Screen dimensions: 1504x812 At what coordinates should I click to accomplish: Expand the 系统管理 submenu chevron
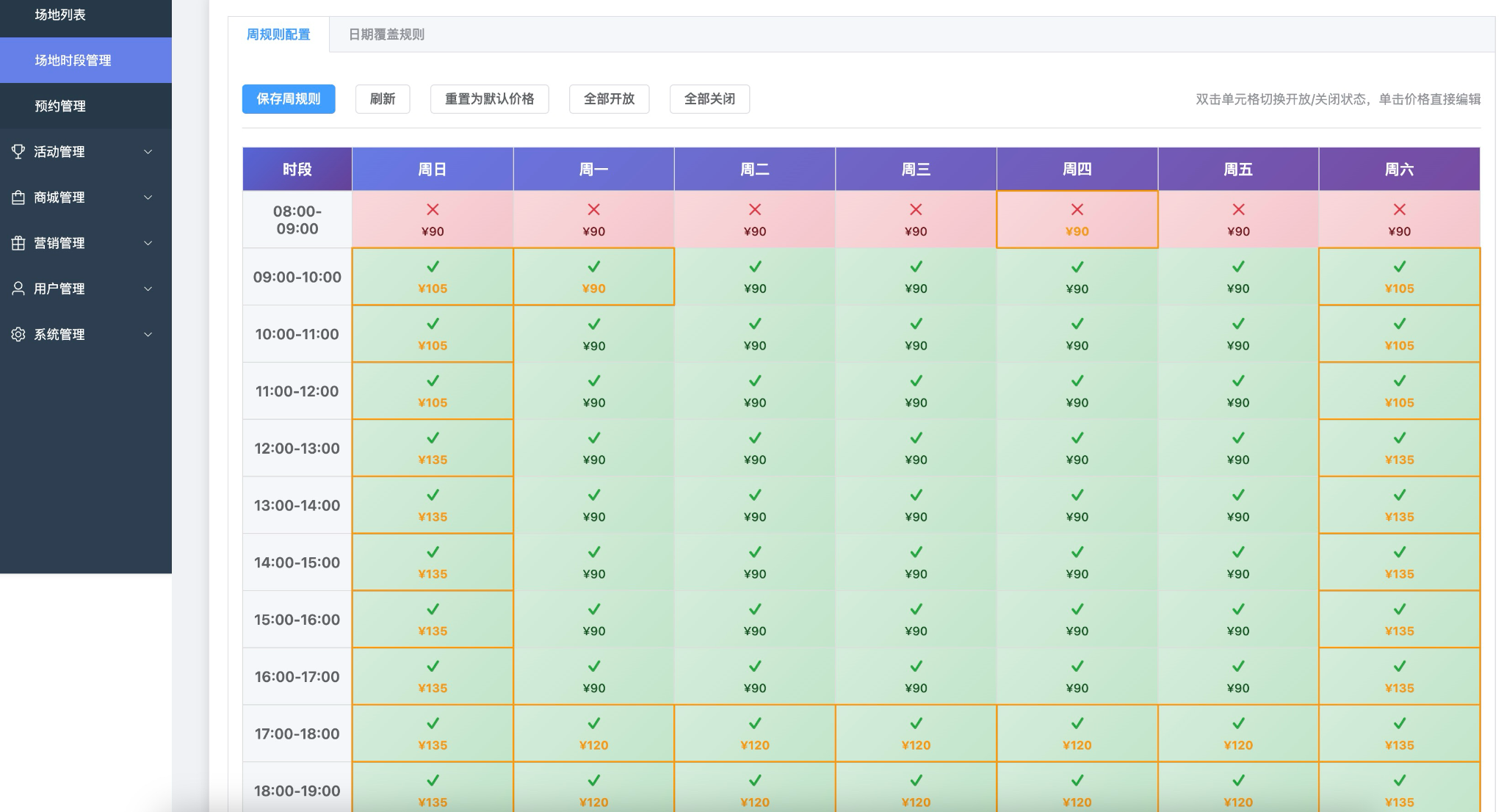pyautogui.click(x=148, y=335)
